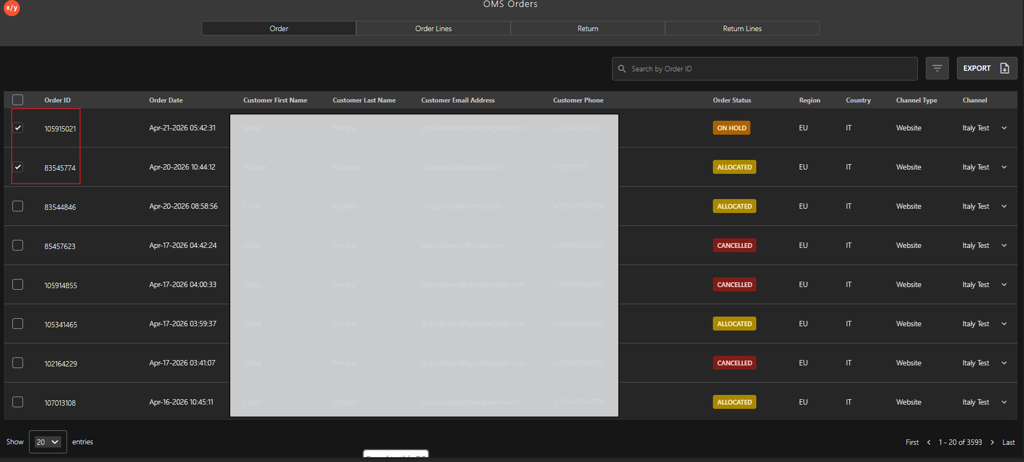Click order ID 105915021 text
1024x462 pixels.
click(60, 129)
